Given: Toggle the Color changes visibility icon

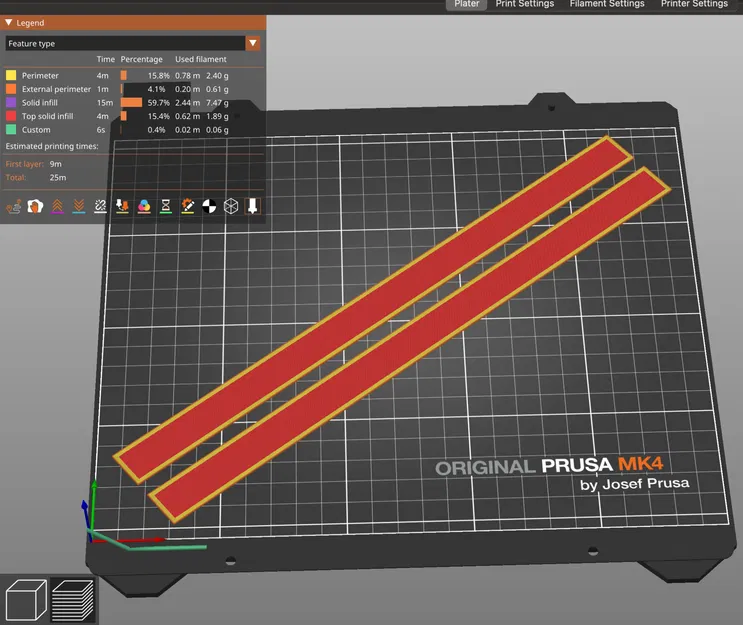Looking at the screenshot, I should (144, 207).
